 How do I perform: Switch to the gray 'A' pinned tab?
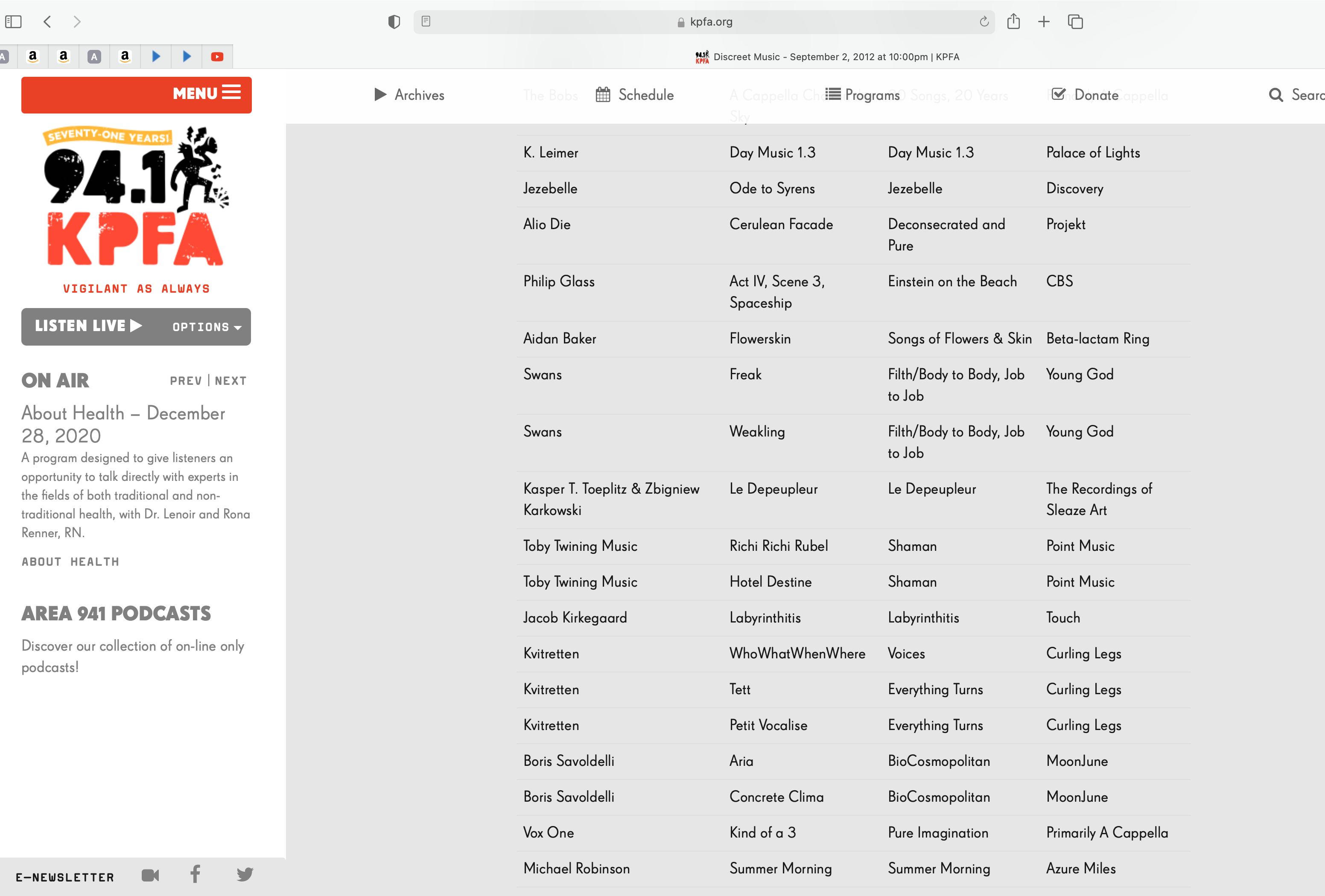(x=94, y=56)
